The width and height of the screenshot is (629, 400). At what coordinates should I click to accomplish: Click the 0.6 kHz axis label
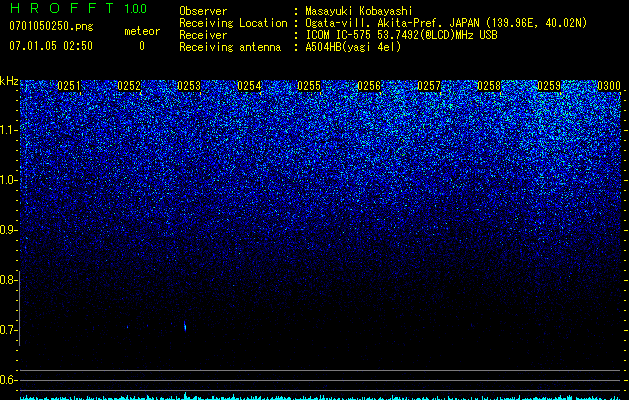(x=8, y=380)
